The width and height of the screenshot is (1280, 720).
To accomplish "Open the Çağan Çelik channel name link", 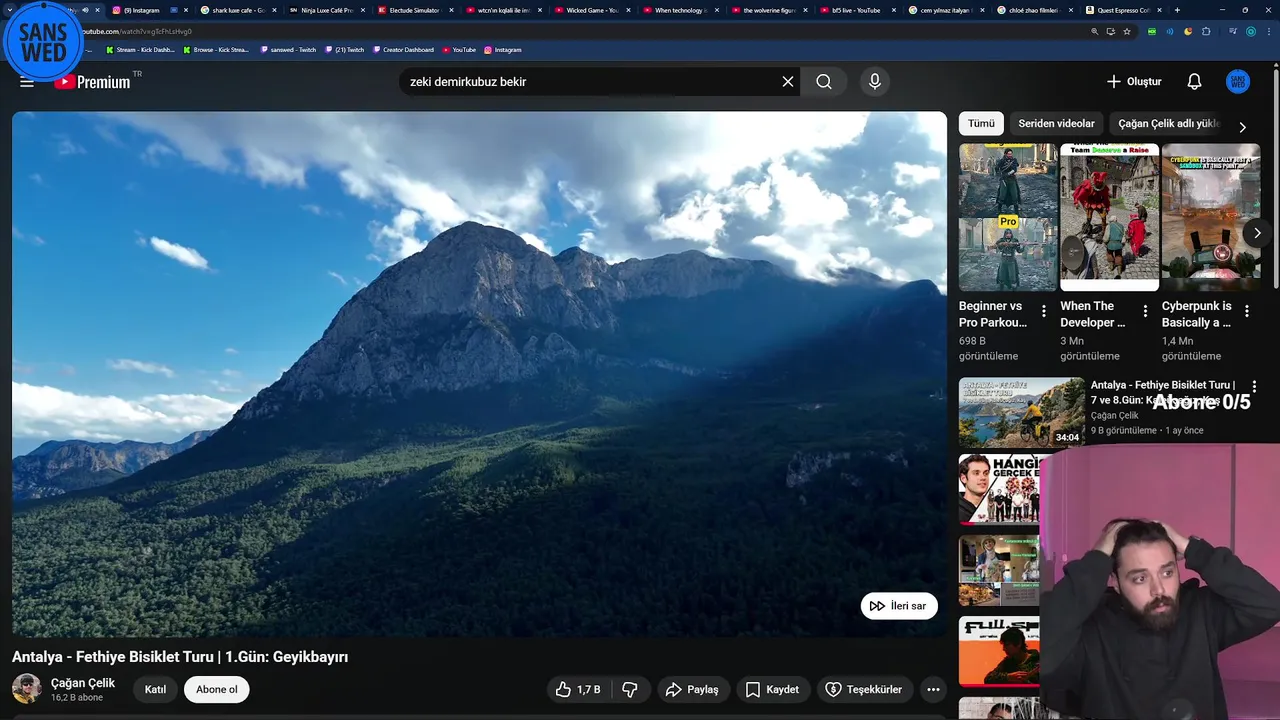I will coord(83,683).
